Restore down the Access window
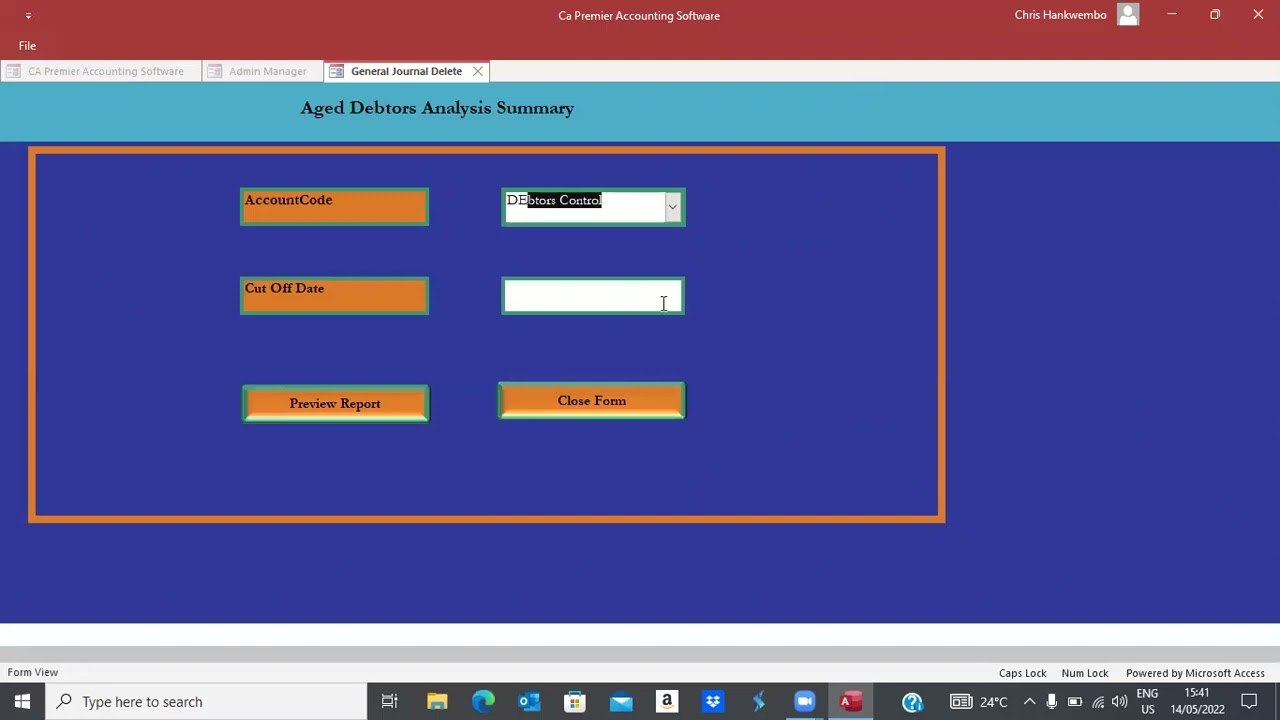Viewport: 1280px width, 720px height. [1215, 15]
